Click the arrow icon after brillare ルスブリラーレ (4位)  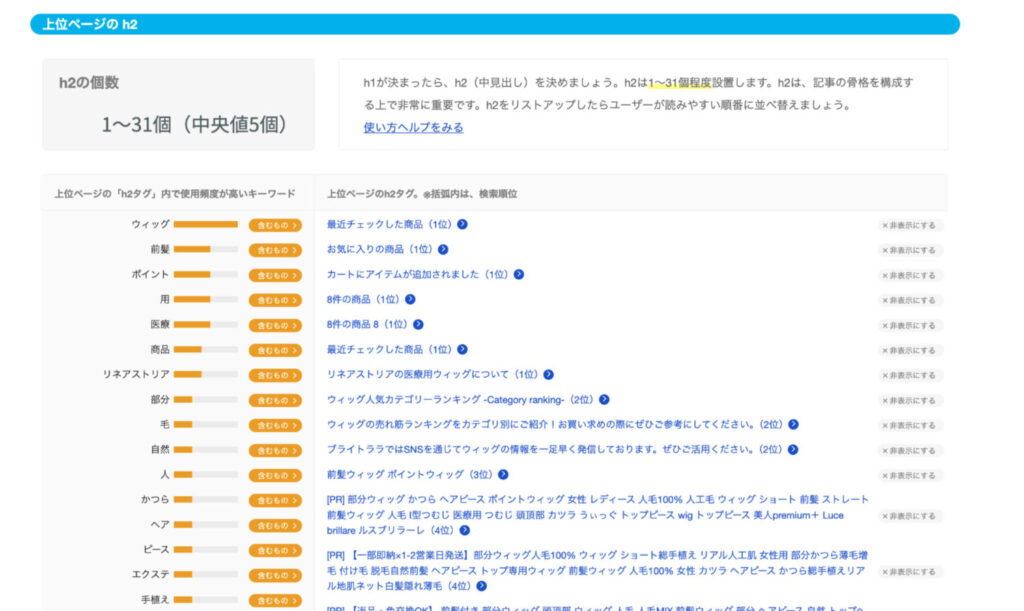coord(464,530)
